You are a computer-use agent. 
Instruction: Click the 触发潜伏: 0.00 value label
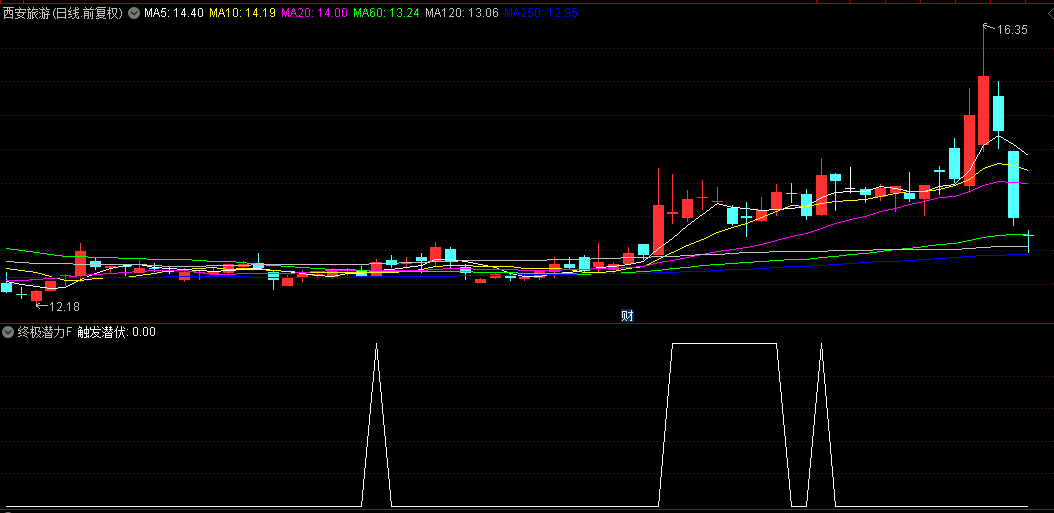[x=116, y=331]
